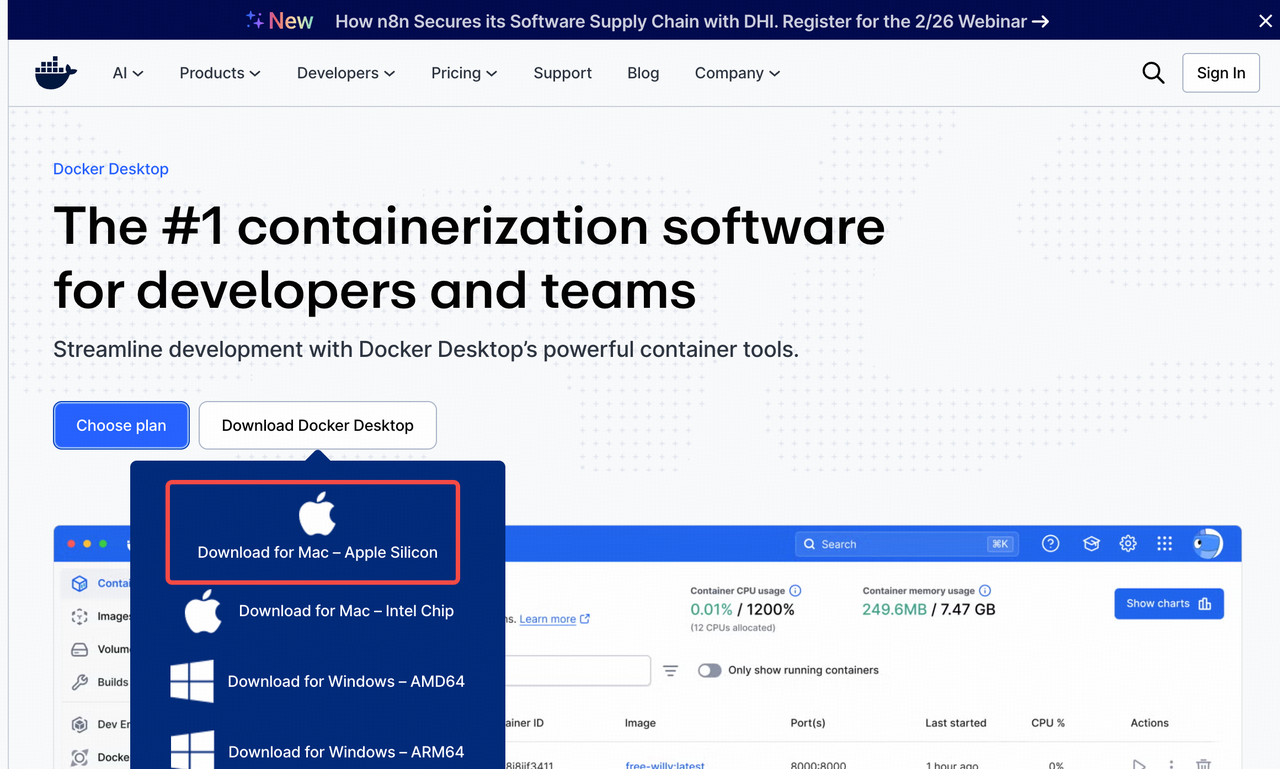Open the site search magnifier
Screen dimensions: 1280x769
click(x=1153, y=73)
